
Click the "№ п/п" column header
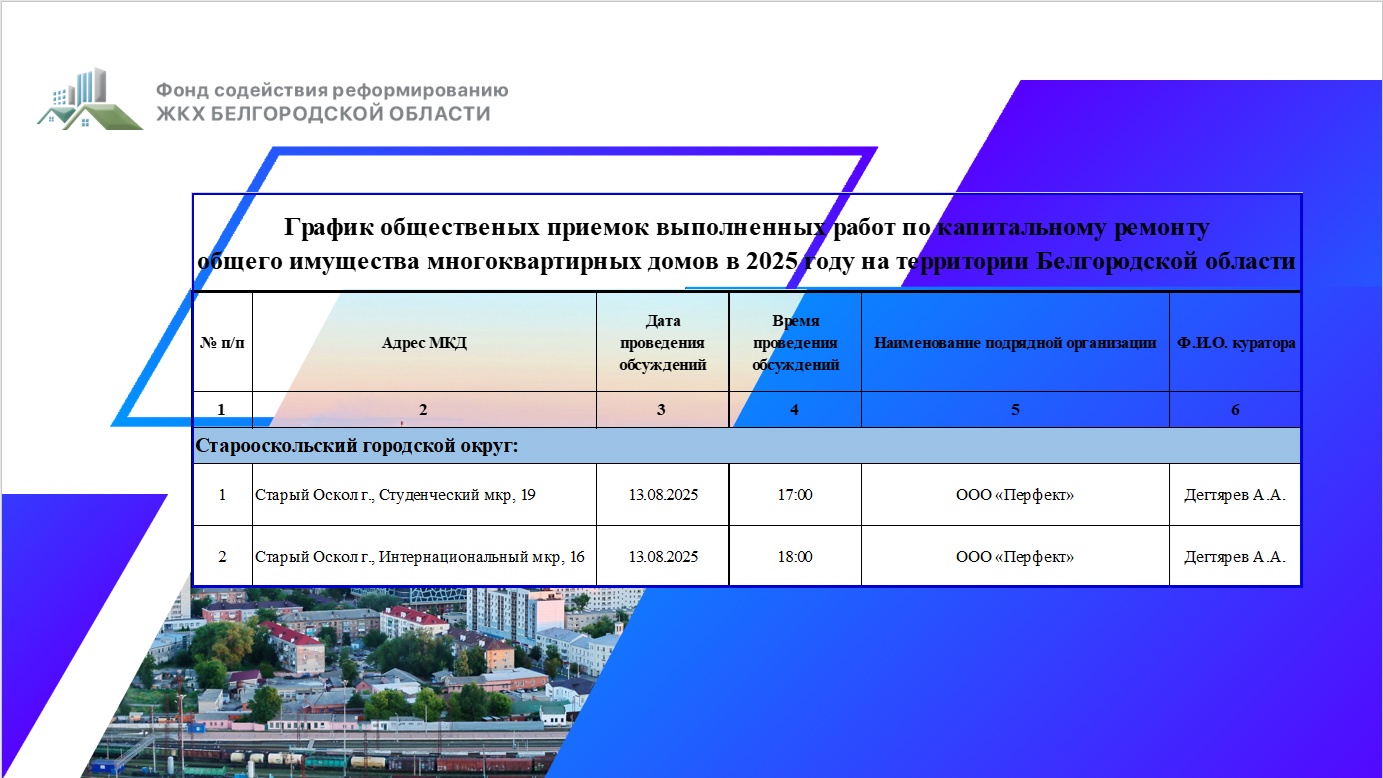[222, 342]
